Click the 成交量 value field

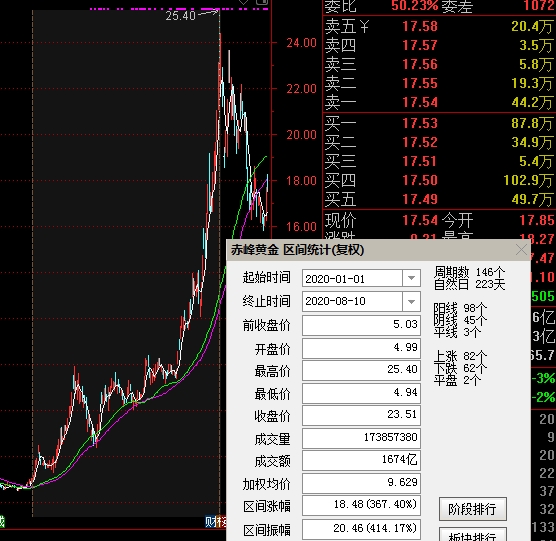click(x=361, y=437)
